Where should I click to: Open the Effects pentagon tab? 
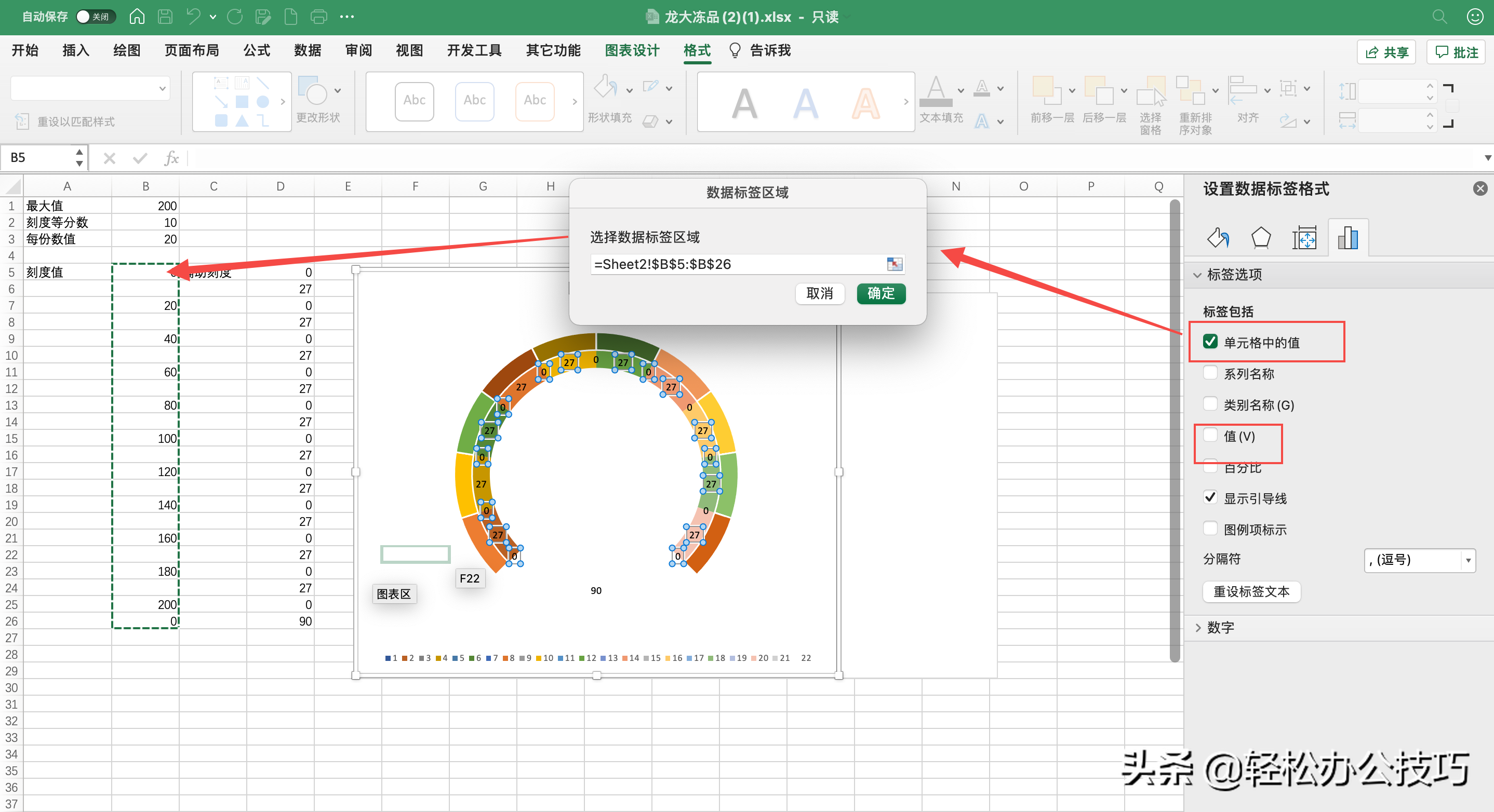click(x=1261, y=238)
